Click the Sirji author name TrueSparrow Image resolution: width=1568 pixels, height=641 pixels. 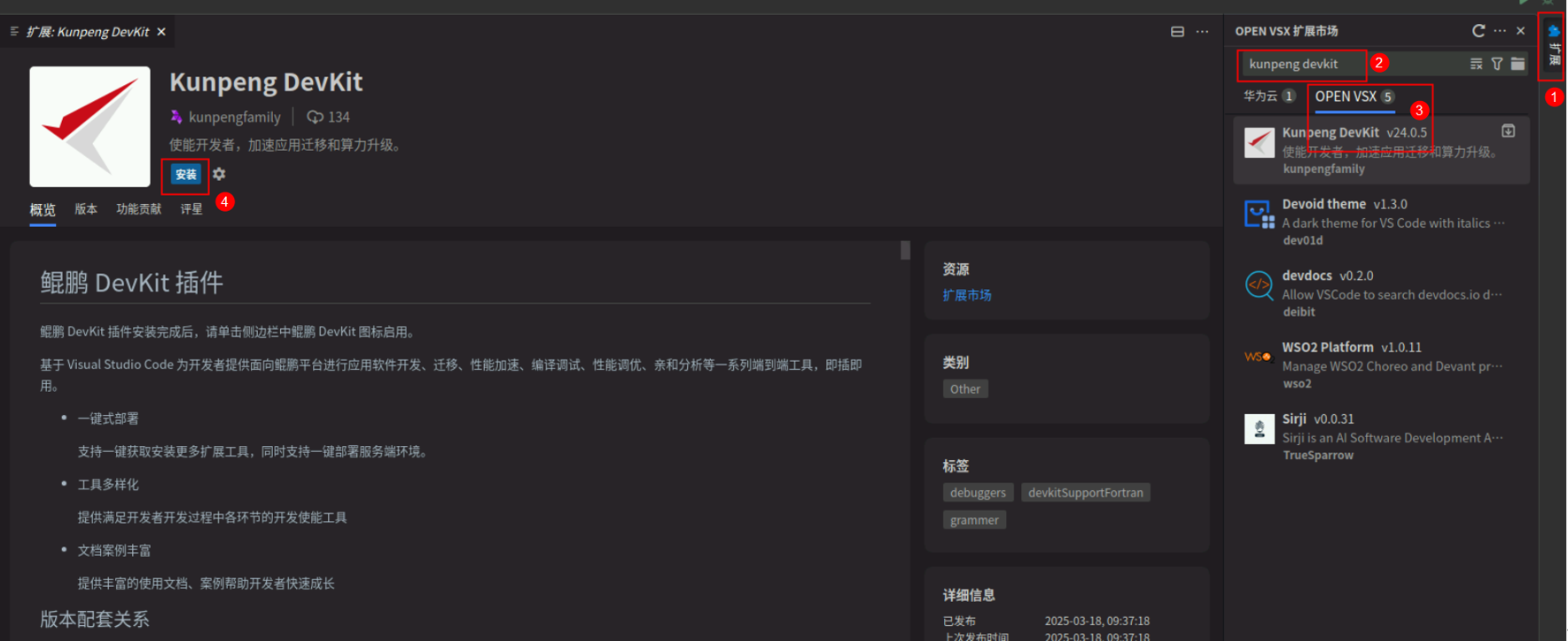pyautogui.click(x=1318, y=455)
